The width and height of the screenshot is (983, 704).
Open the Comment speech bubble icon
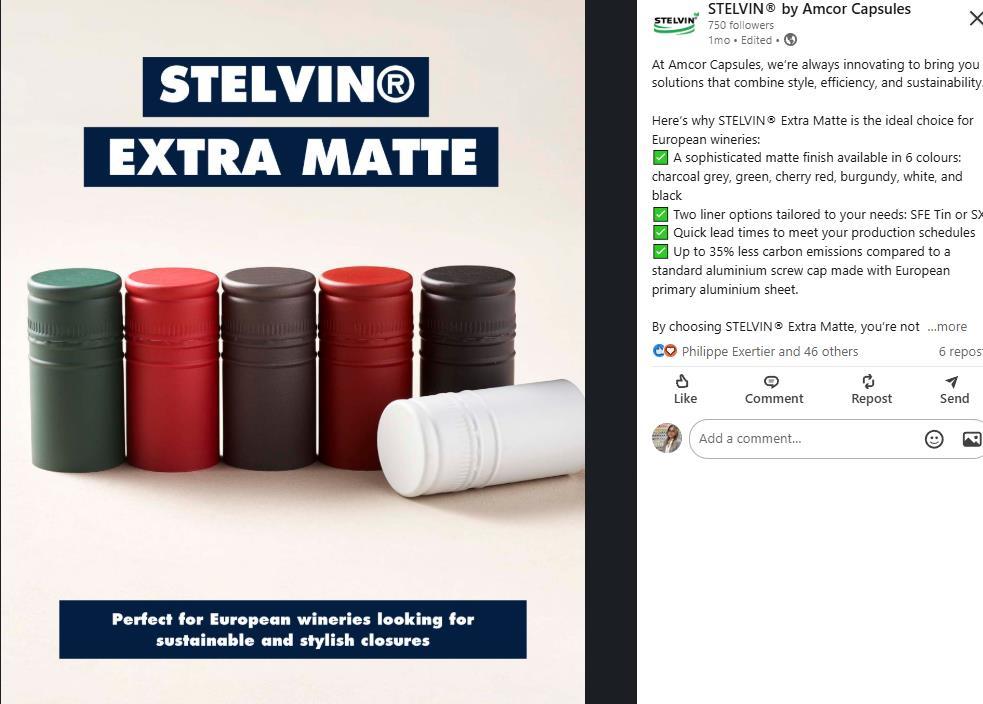(x=771, y=382)
